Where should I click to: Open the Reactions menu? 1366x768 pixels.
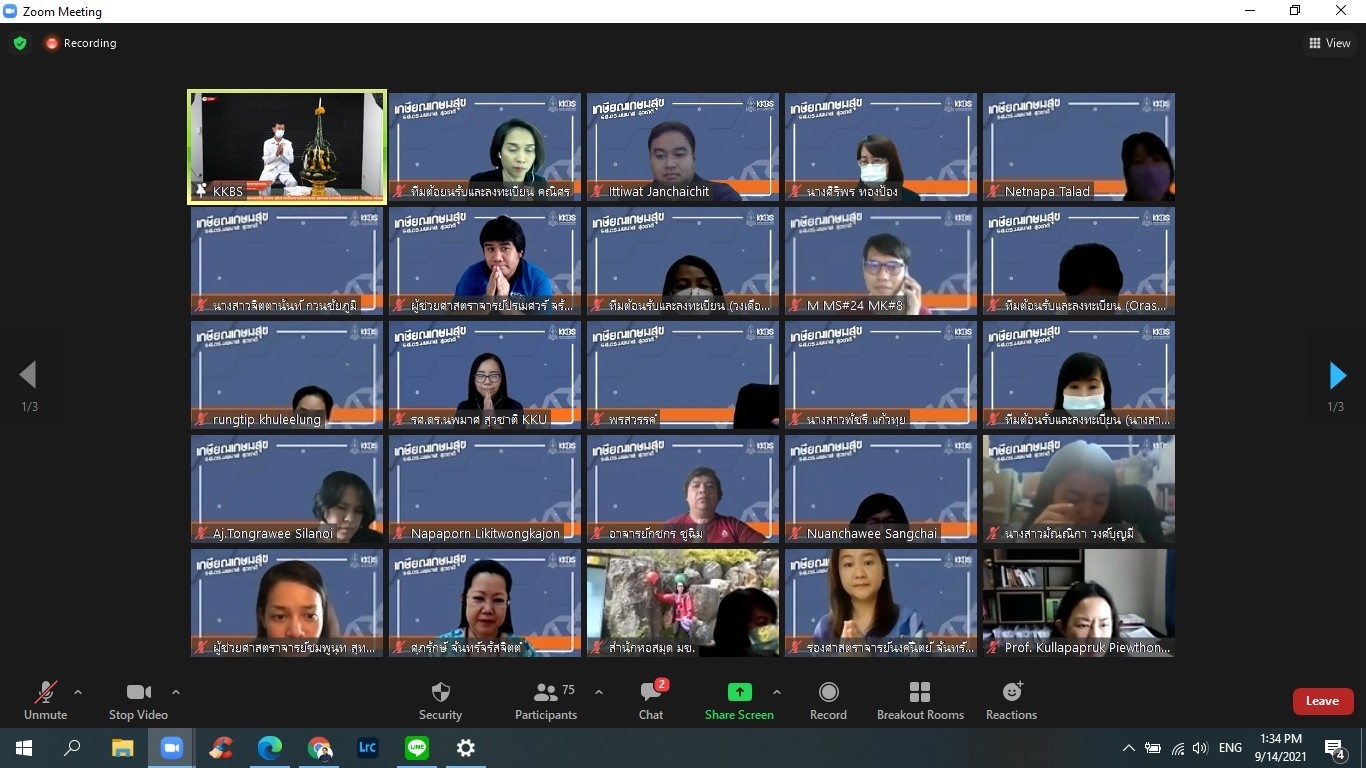1011,700
